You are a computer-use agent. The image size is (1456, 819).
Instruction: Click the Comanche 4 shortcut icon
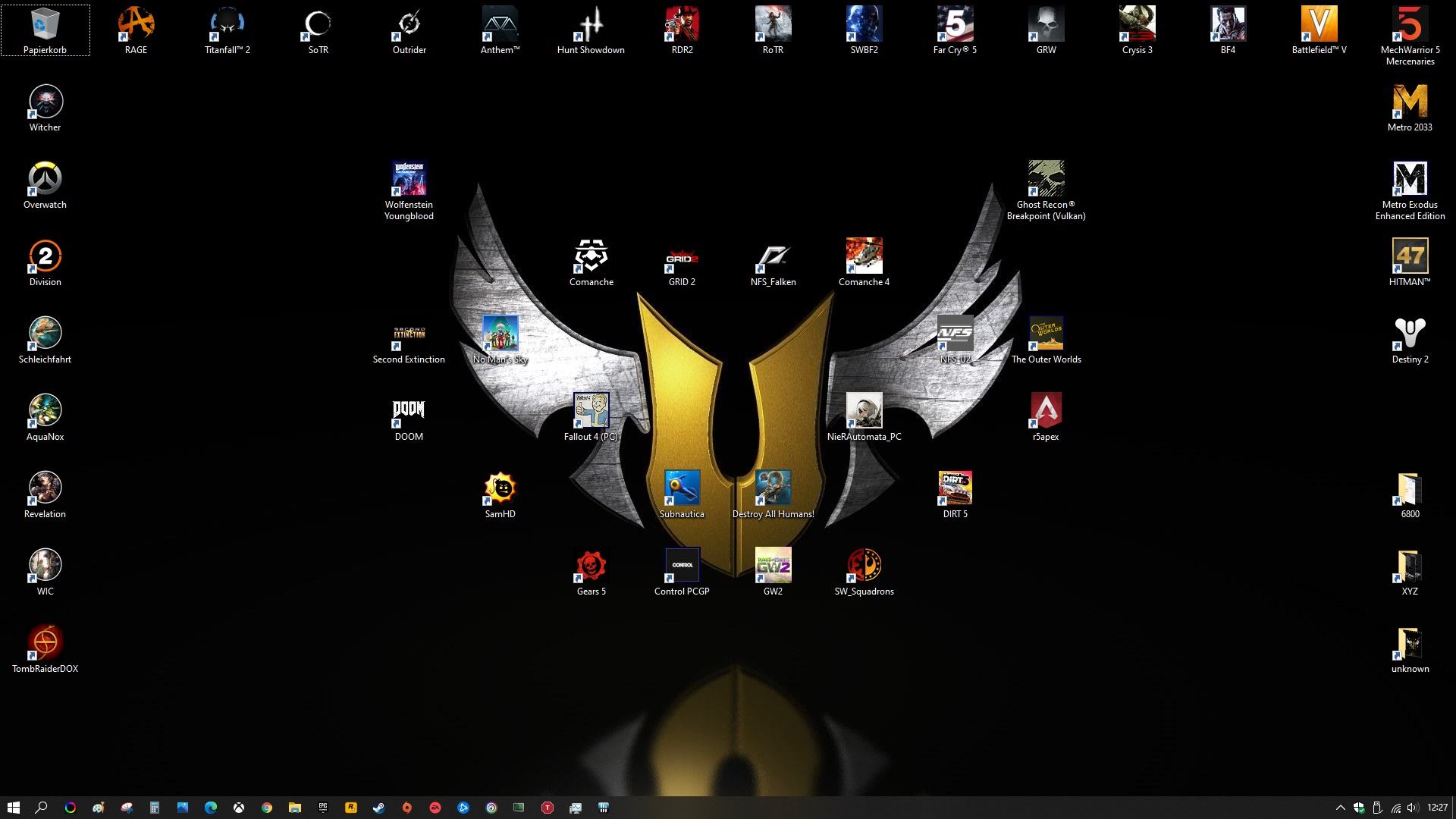864,256
